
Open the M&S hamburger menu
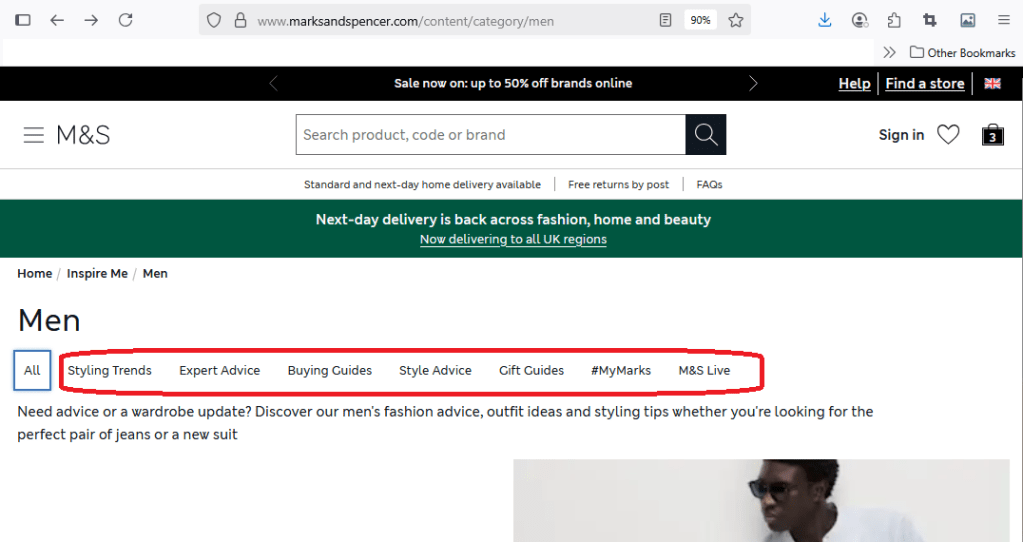[34, 135]
